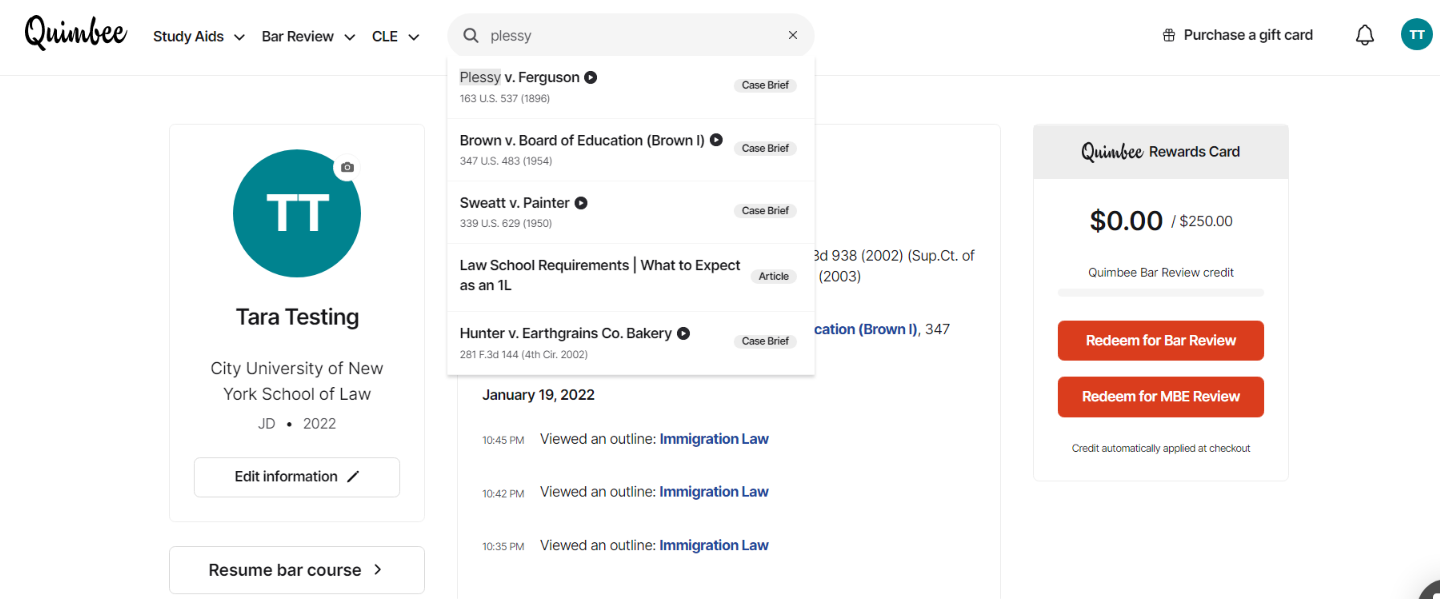Click the 281 F.3d 144 (4th Cir. 2002) citation
Image resolution: width=1440 pixels, height=599 pixels.
point(524,354)
